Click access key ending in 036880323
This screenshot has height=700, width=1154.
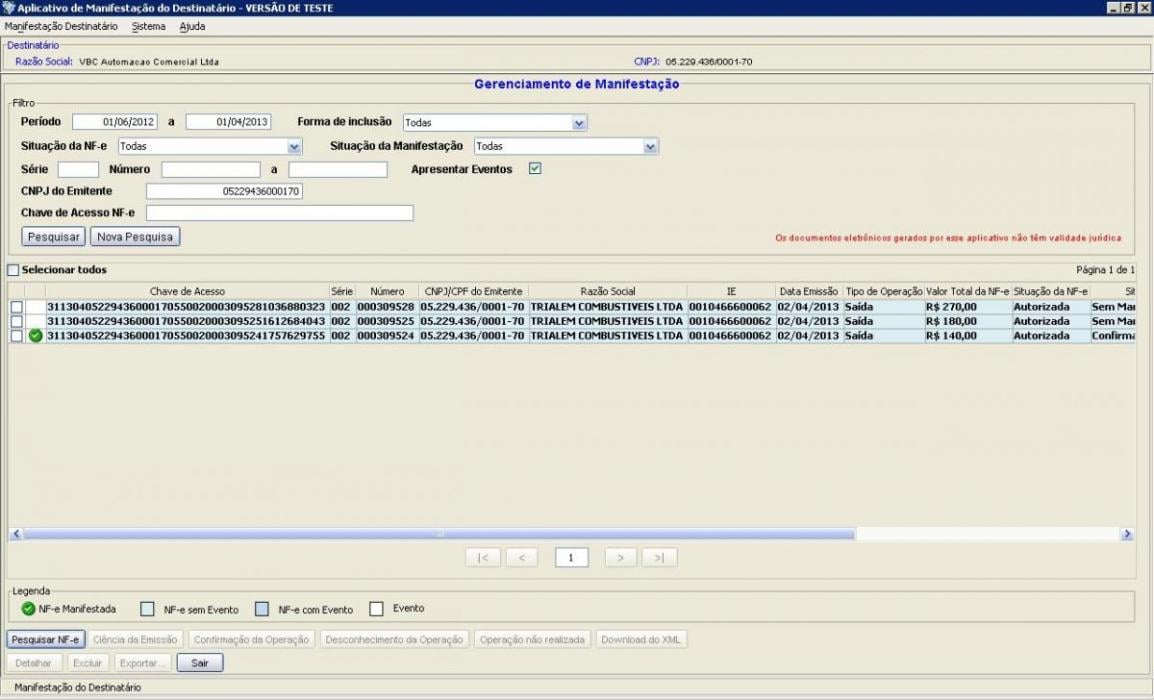pos(186,307)
